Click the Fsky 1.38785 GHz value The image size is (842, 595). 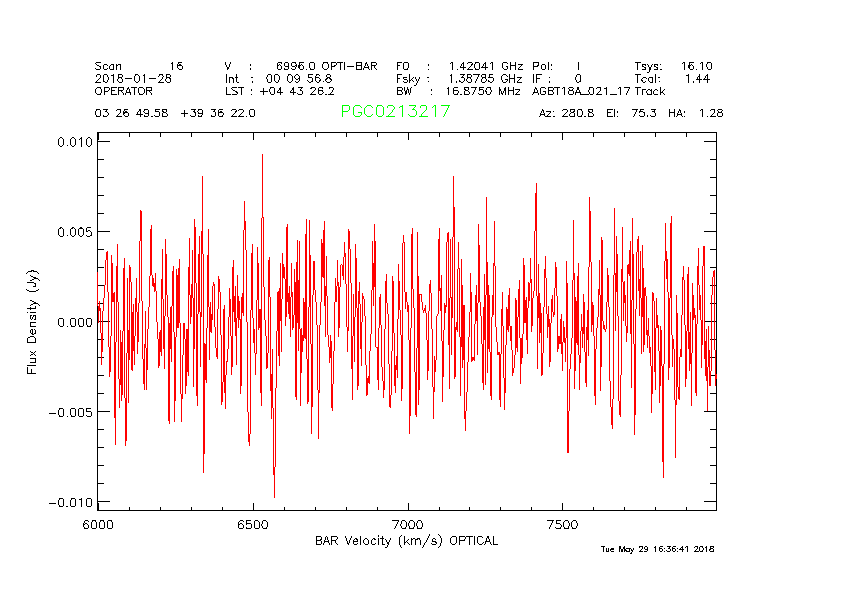(x=459, y=78)
